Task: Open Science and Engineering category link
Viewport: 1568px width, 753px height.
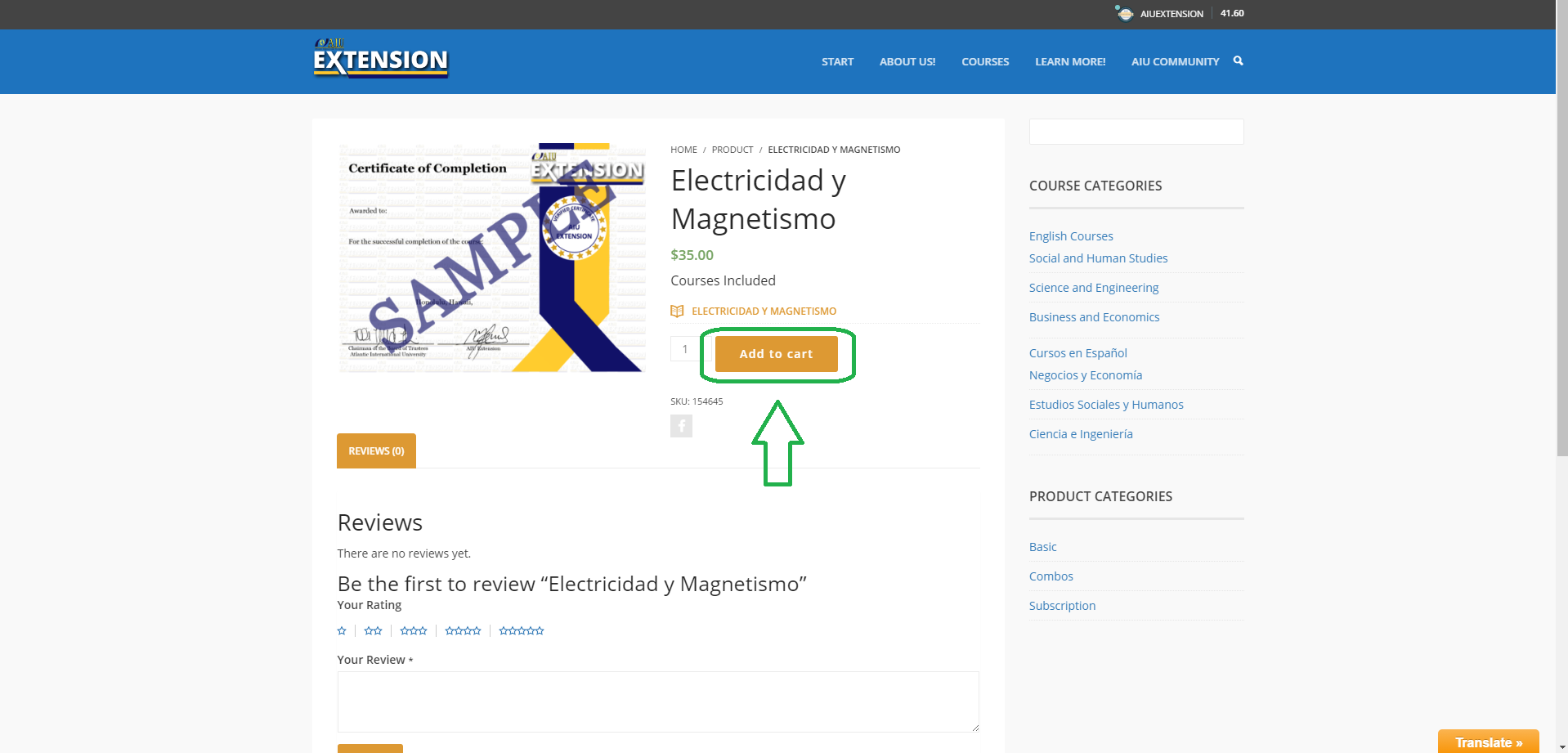Action: click(x=1094, y=288)
